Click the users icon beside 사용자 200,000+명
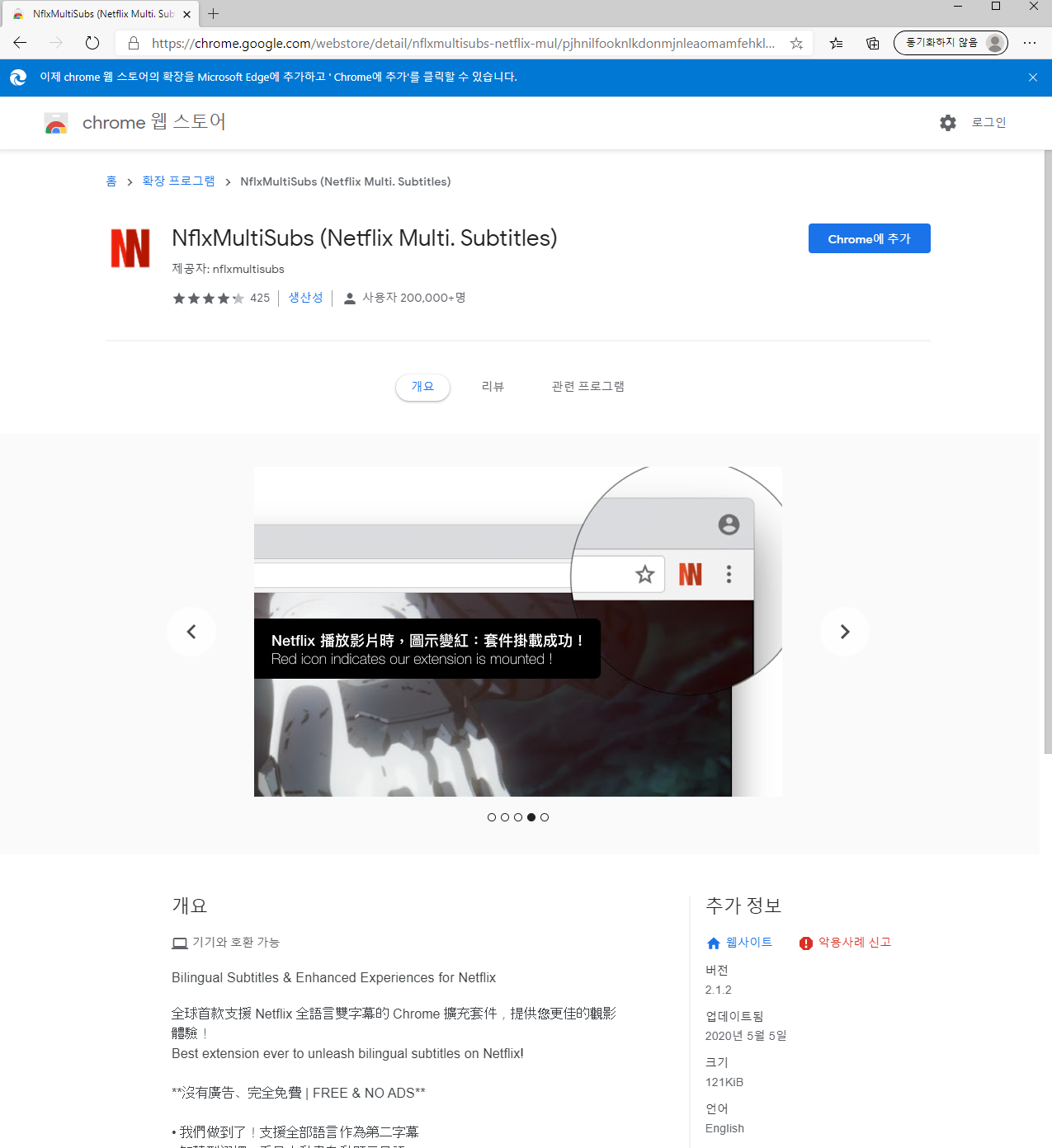 (x=350, y=299)
